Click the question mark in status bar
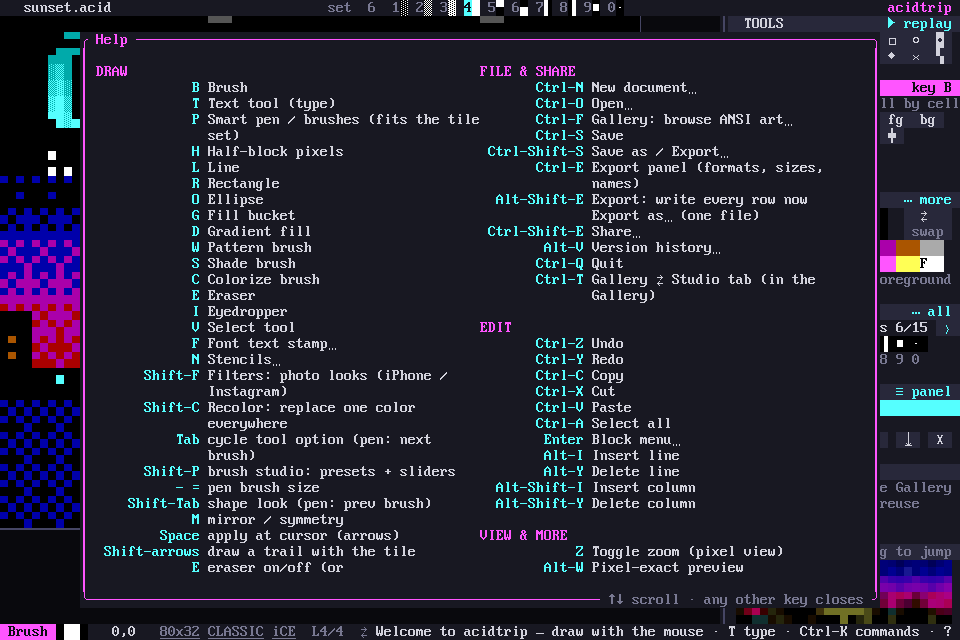960x640 pixels. 948,631
